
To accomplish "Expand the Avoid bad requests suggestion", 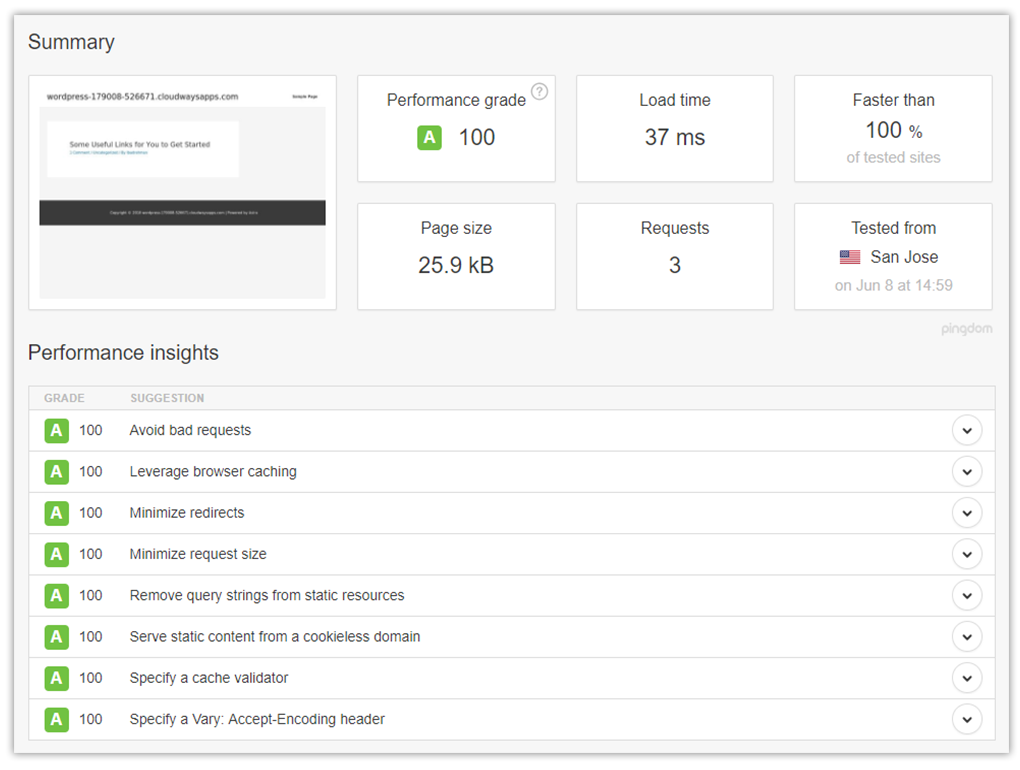I will coord(967,431).
